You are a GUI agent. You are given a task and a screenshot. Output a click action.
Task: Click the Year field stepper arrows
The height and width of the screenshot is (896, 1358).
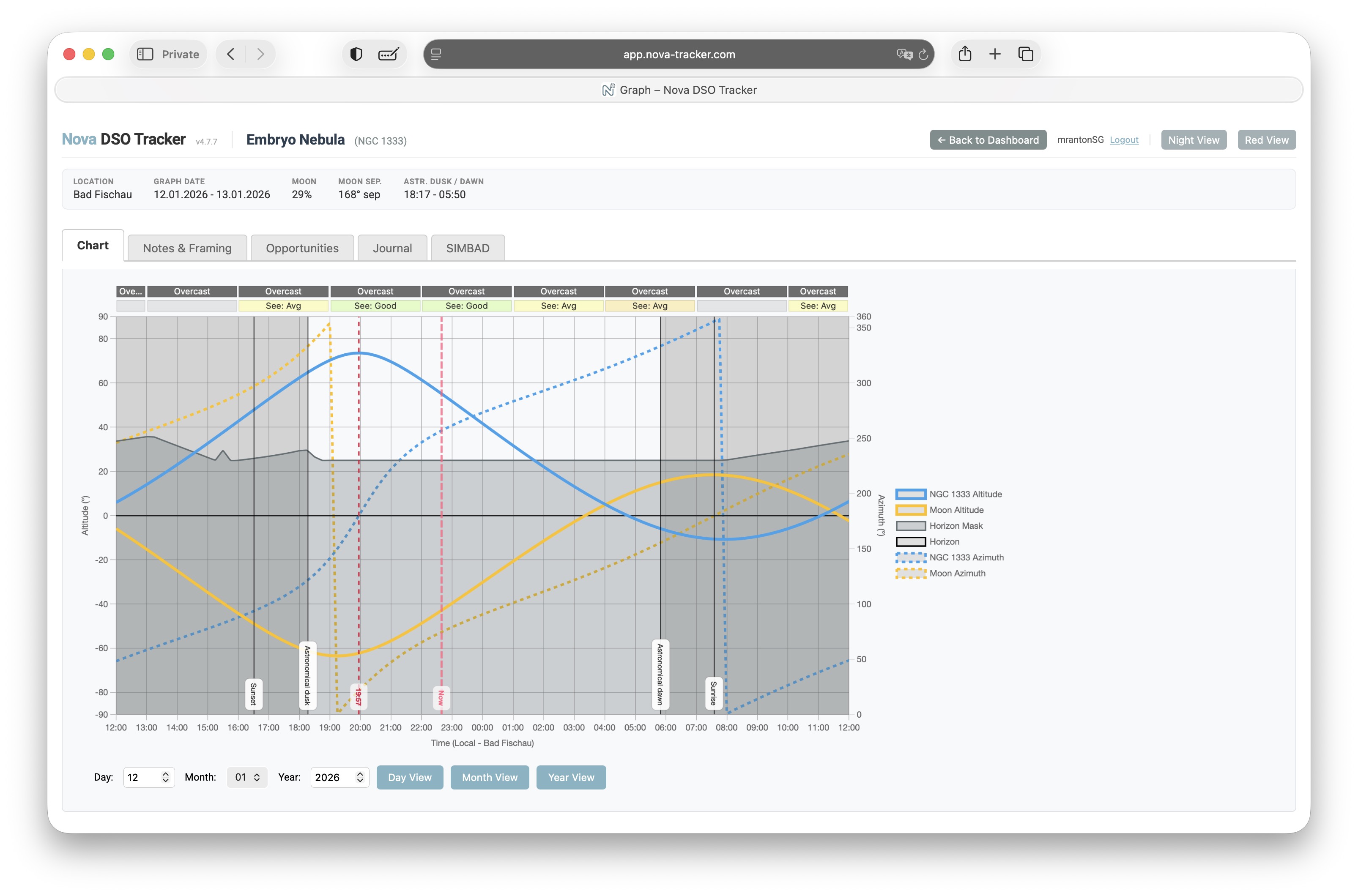click(x=359, y=777)
